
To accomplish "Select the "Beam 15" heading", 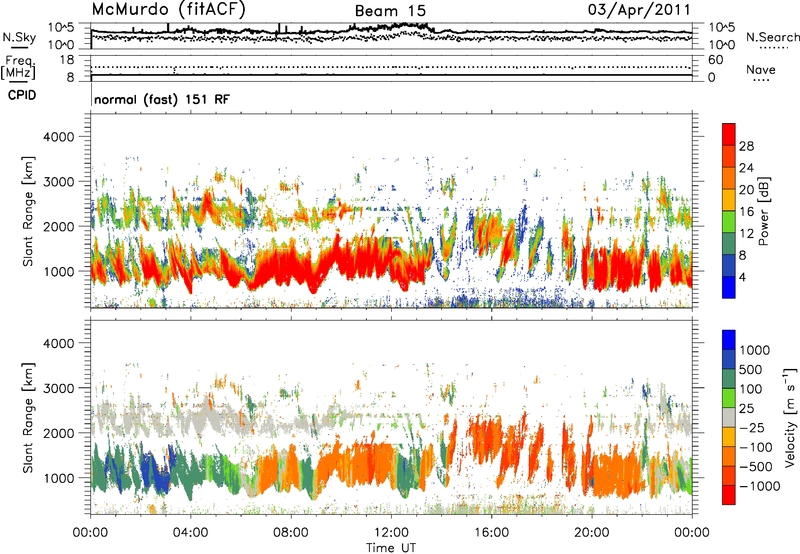I will click(x=390, y=11).
